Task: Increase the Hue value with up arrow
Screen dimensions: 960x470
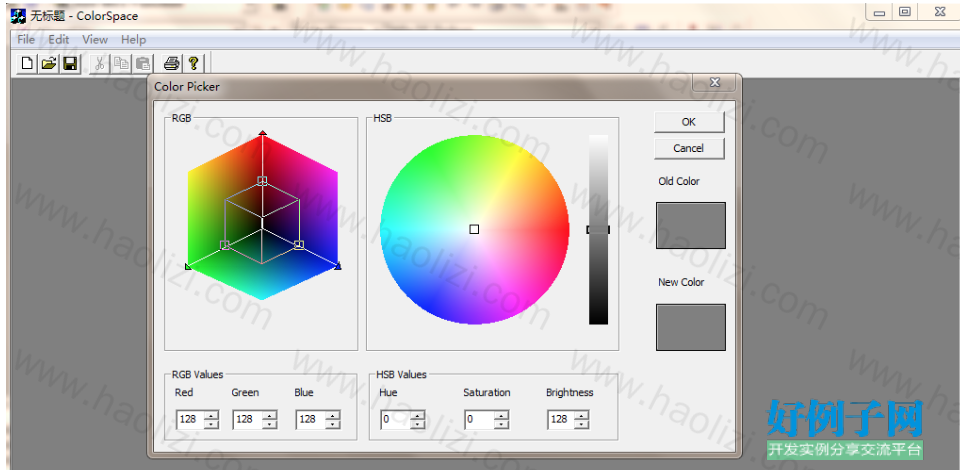Action: tap(418, 415)
